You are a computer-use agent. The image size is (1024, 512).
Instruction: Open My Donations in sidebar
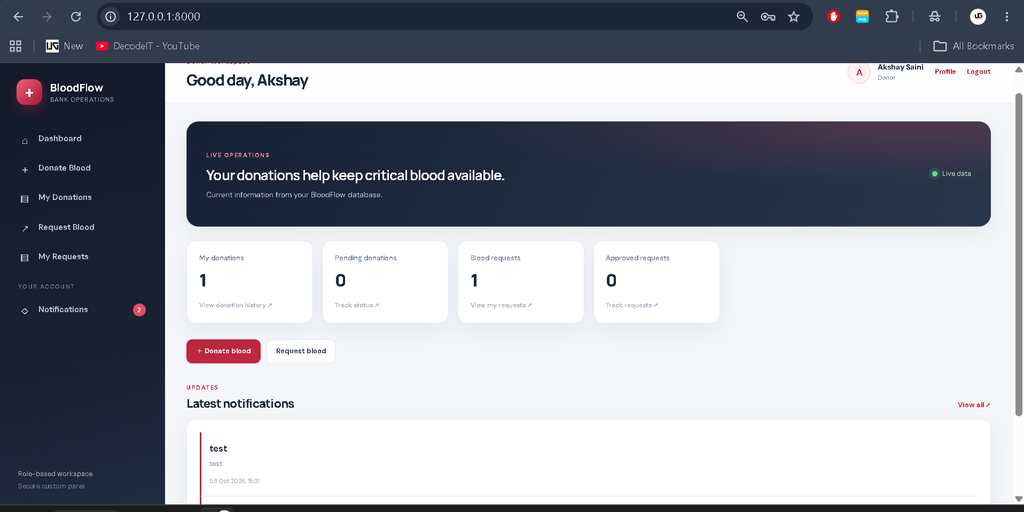pos(65,197)
